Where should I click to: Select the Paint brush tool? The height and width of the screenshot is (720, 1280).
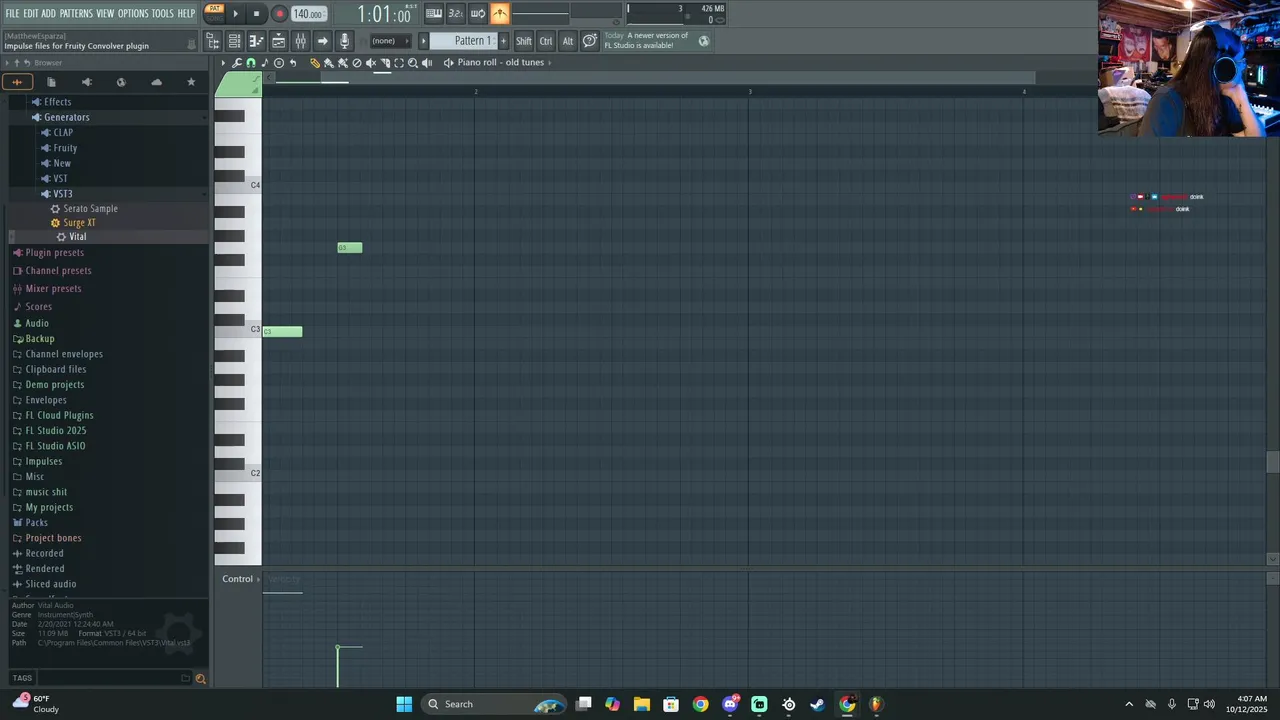[329, 62]
